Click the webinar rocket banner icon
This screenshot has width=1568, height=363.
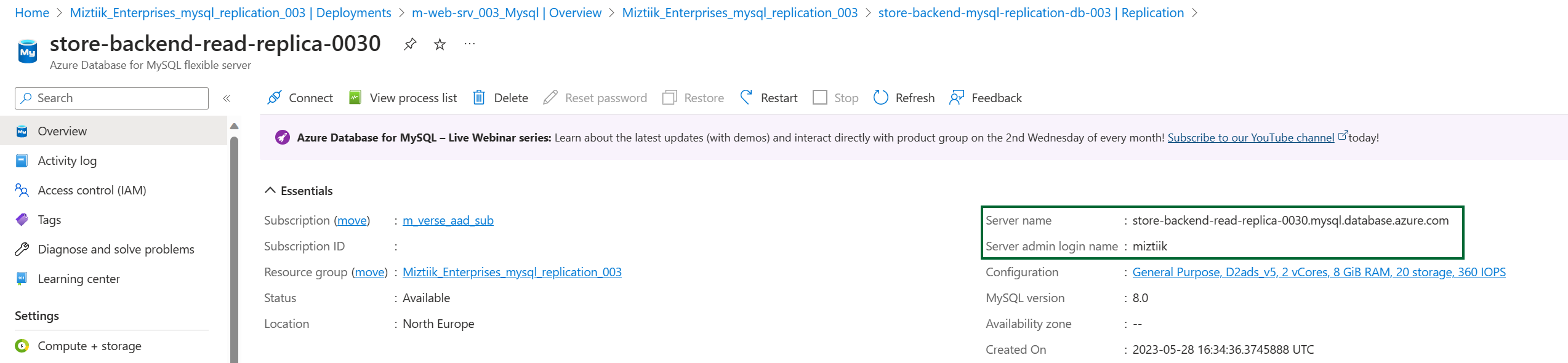[283, 137]
